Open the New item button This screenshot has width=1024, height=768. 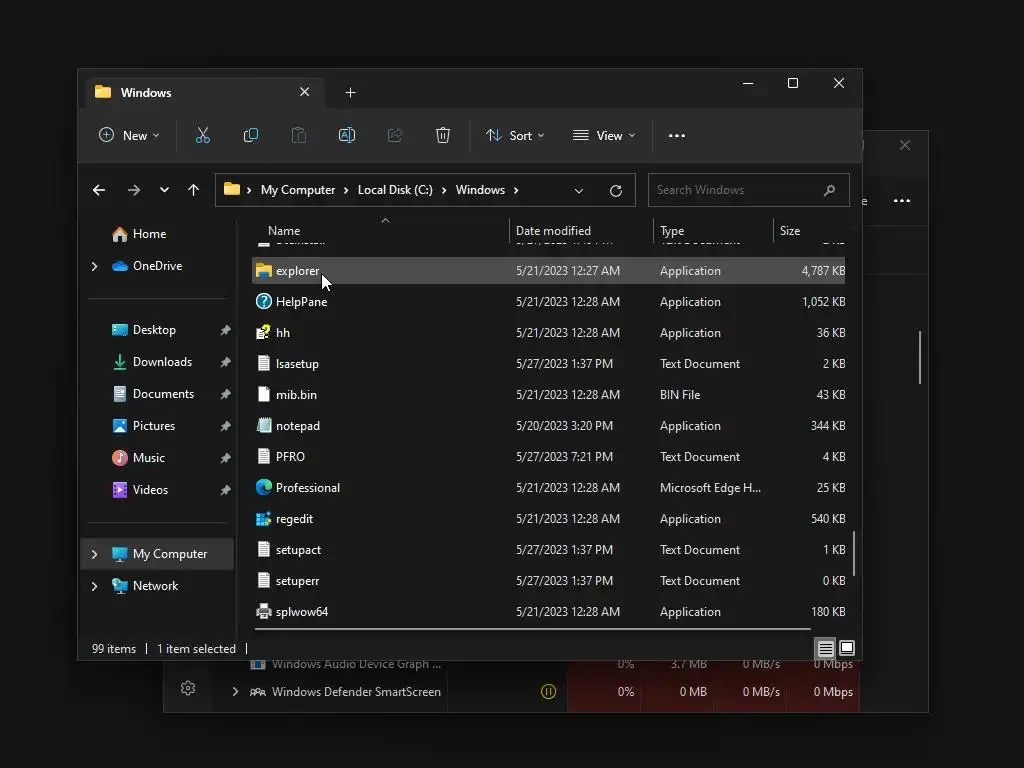129,135
